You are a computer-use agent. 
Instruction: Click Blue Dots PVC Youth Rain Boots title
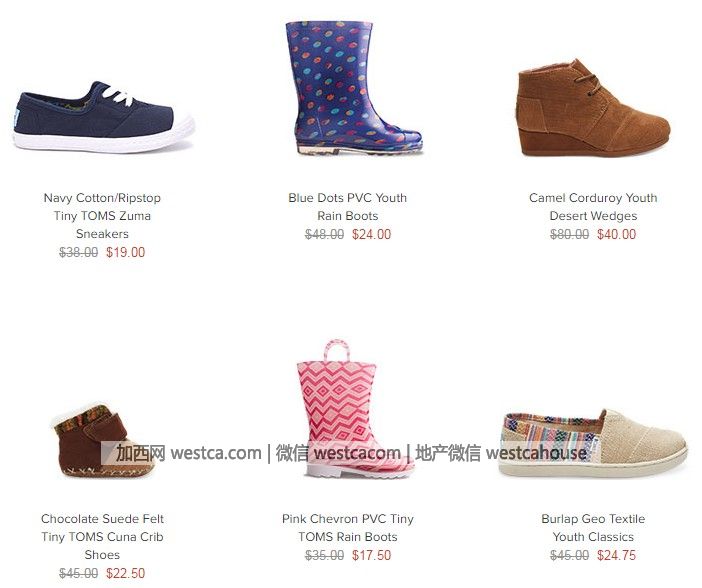347,207
